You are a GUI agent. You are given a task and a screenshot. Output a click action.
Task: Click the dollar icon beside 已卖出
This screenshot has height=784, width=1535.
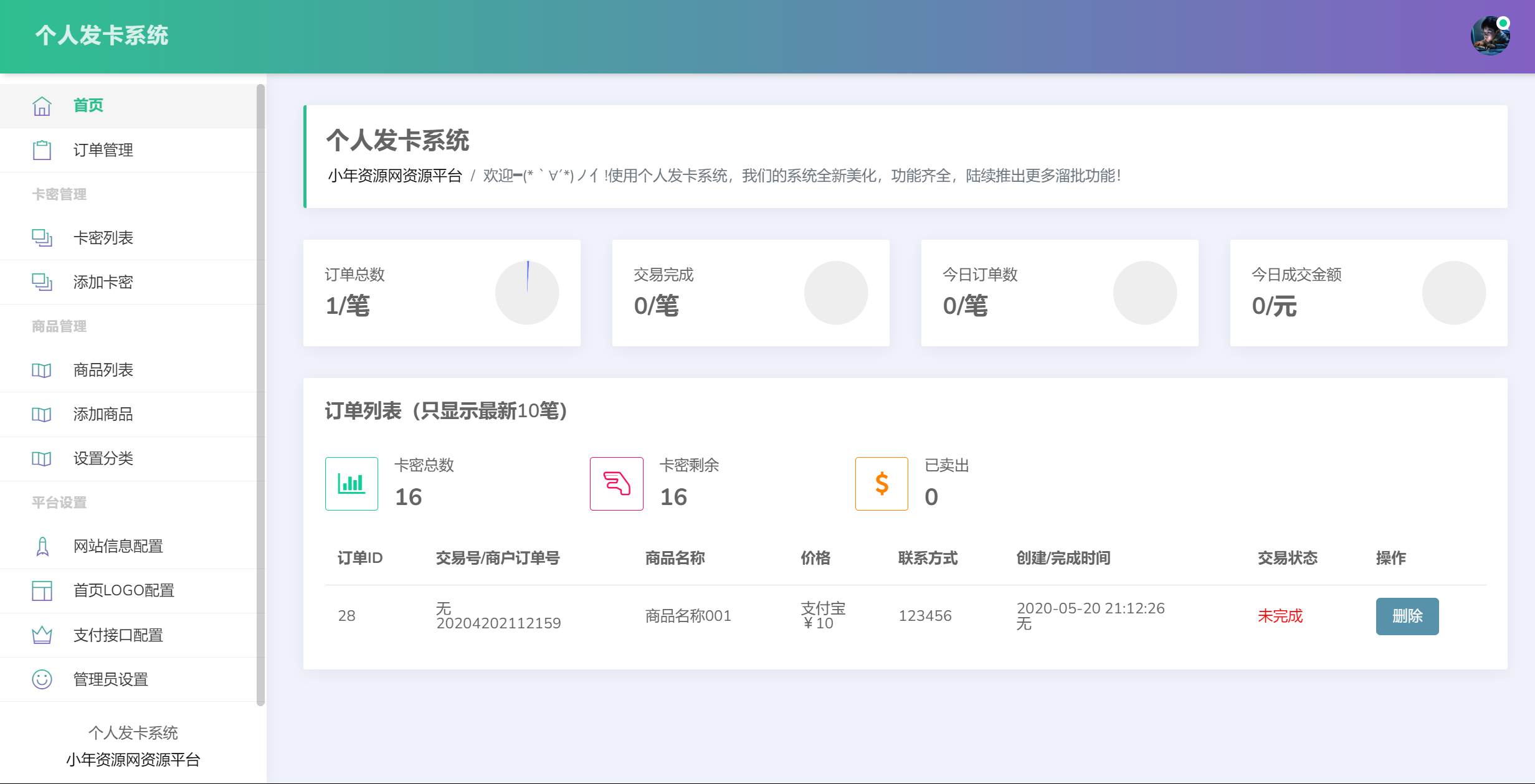pos(882,483)
